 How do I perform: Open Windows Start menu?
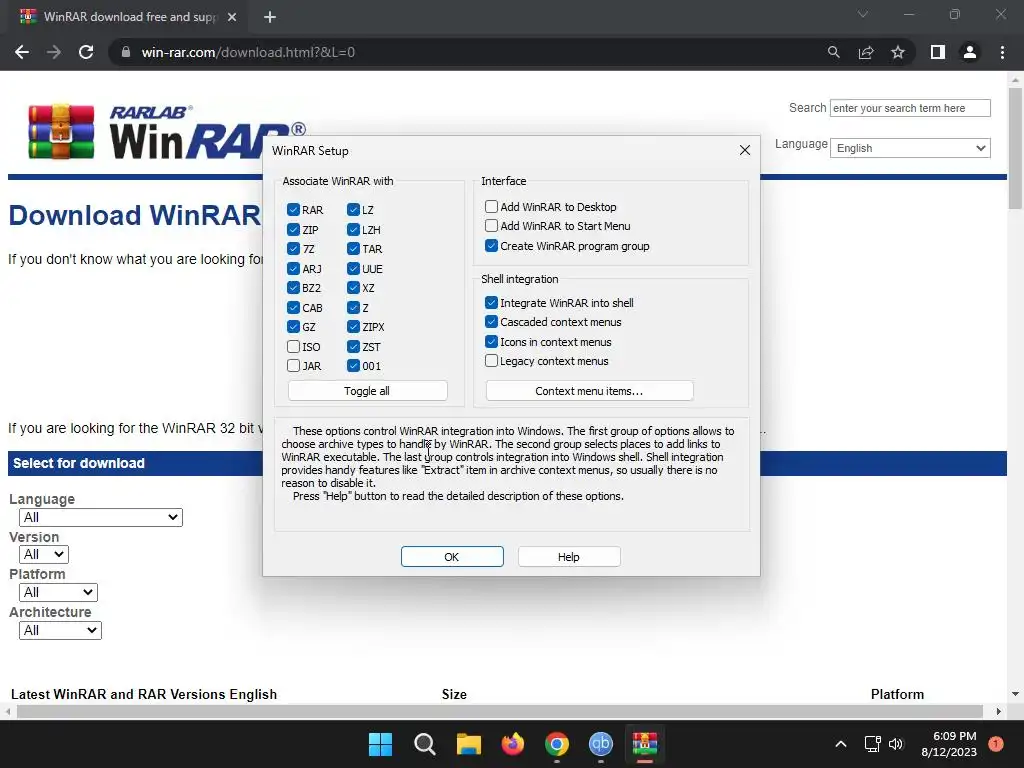[x=380, y=744]
